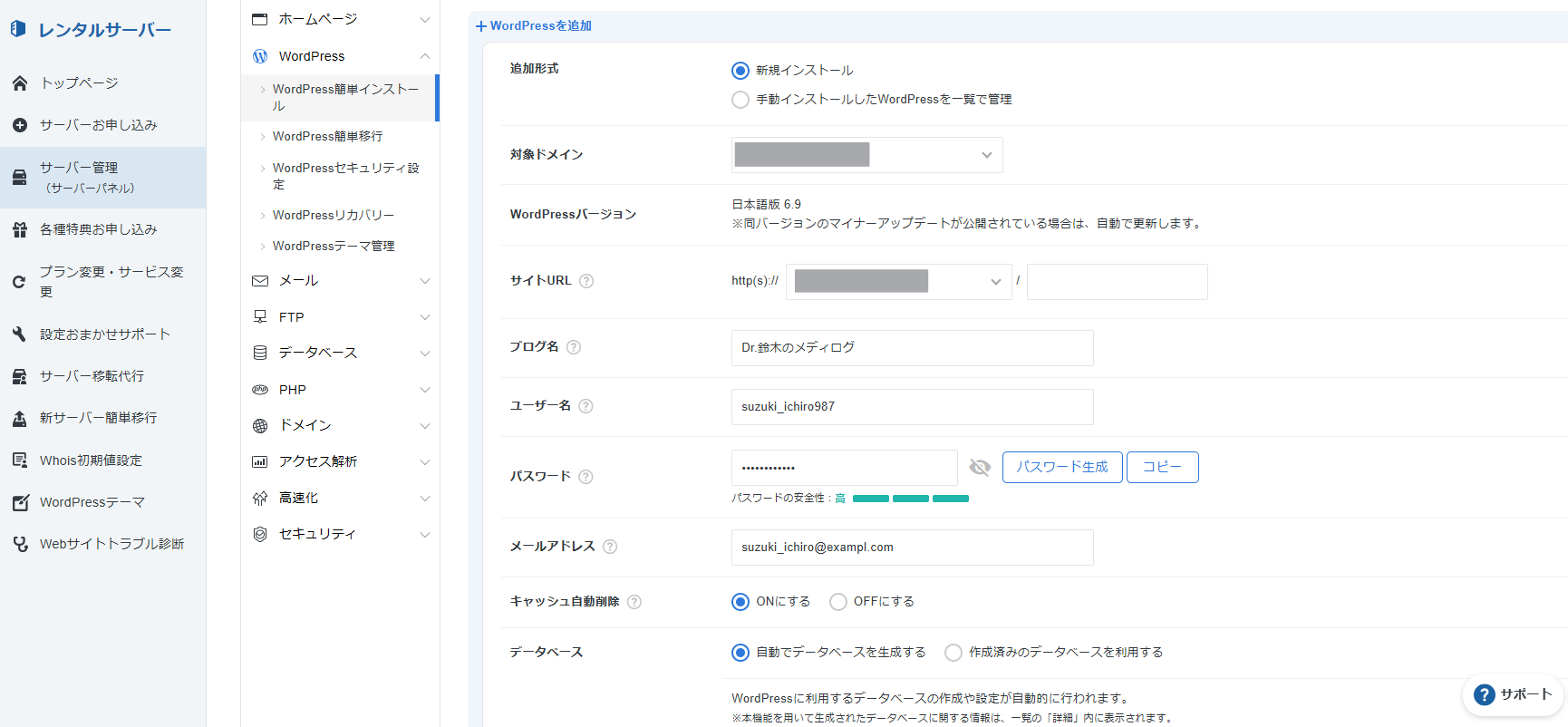Open WordPress簡単インストール submenu item

tap(340, 98)
